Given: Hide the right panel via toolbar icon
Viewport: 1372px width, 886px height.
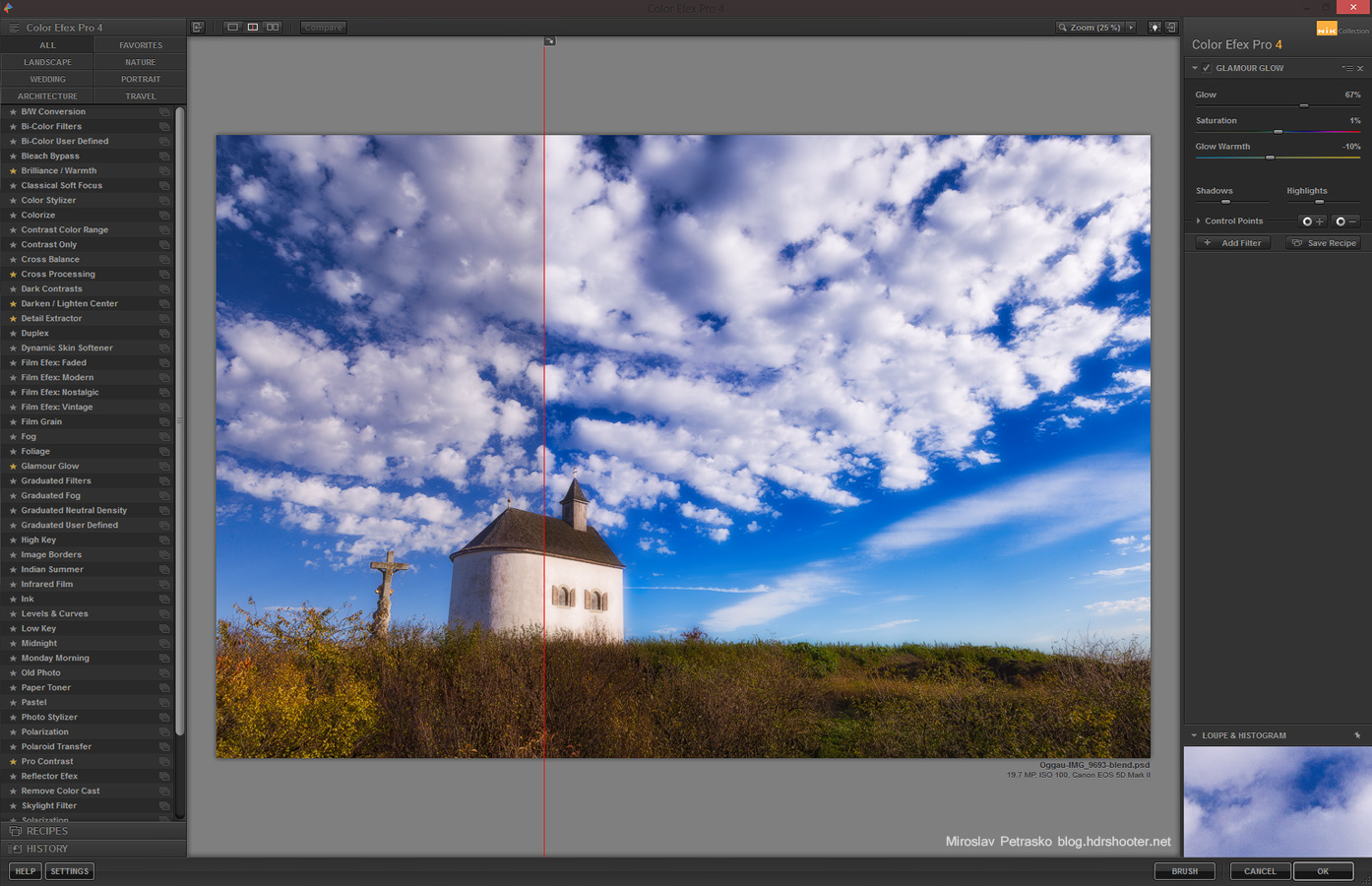Looking at the screenshot, I should [x=1171, y=28].
